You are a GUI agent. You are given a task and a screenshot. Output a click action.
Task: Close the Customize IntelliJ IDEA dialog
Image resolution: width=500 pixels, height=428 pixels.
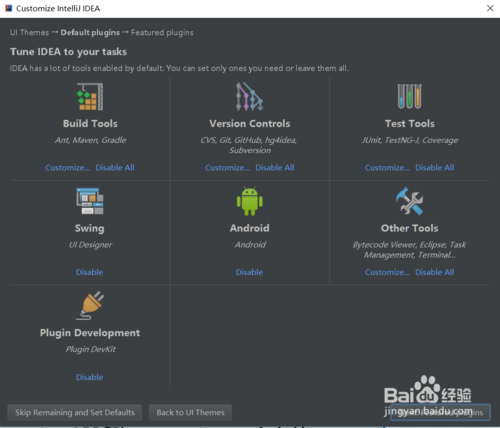point(490,8)
